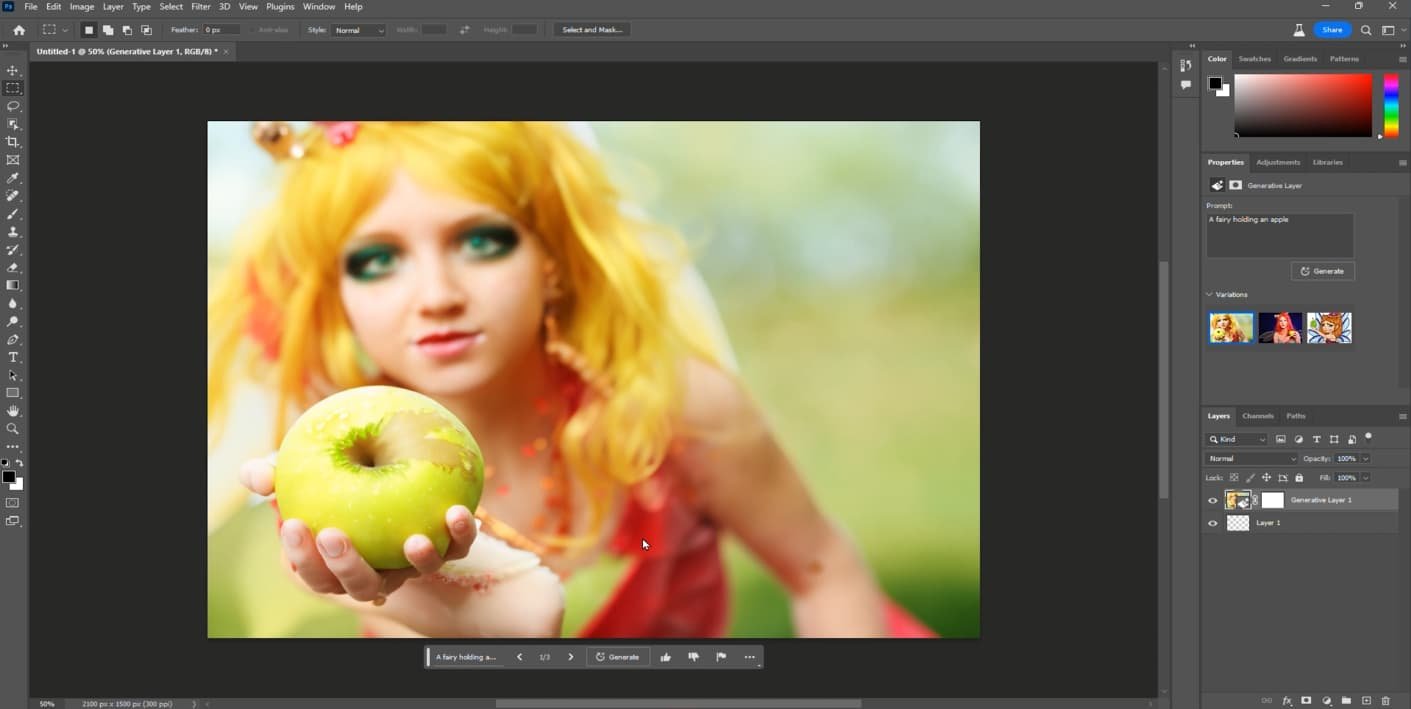Select the Hand tool
1411x709 pixels.
[13, 411]
